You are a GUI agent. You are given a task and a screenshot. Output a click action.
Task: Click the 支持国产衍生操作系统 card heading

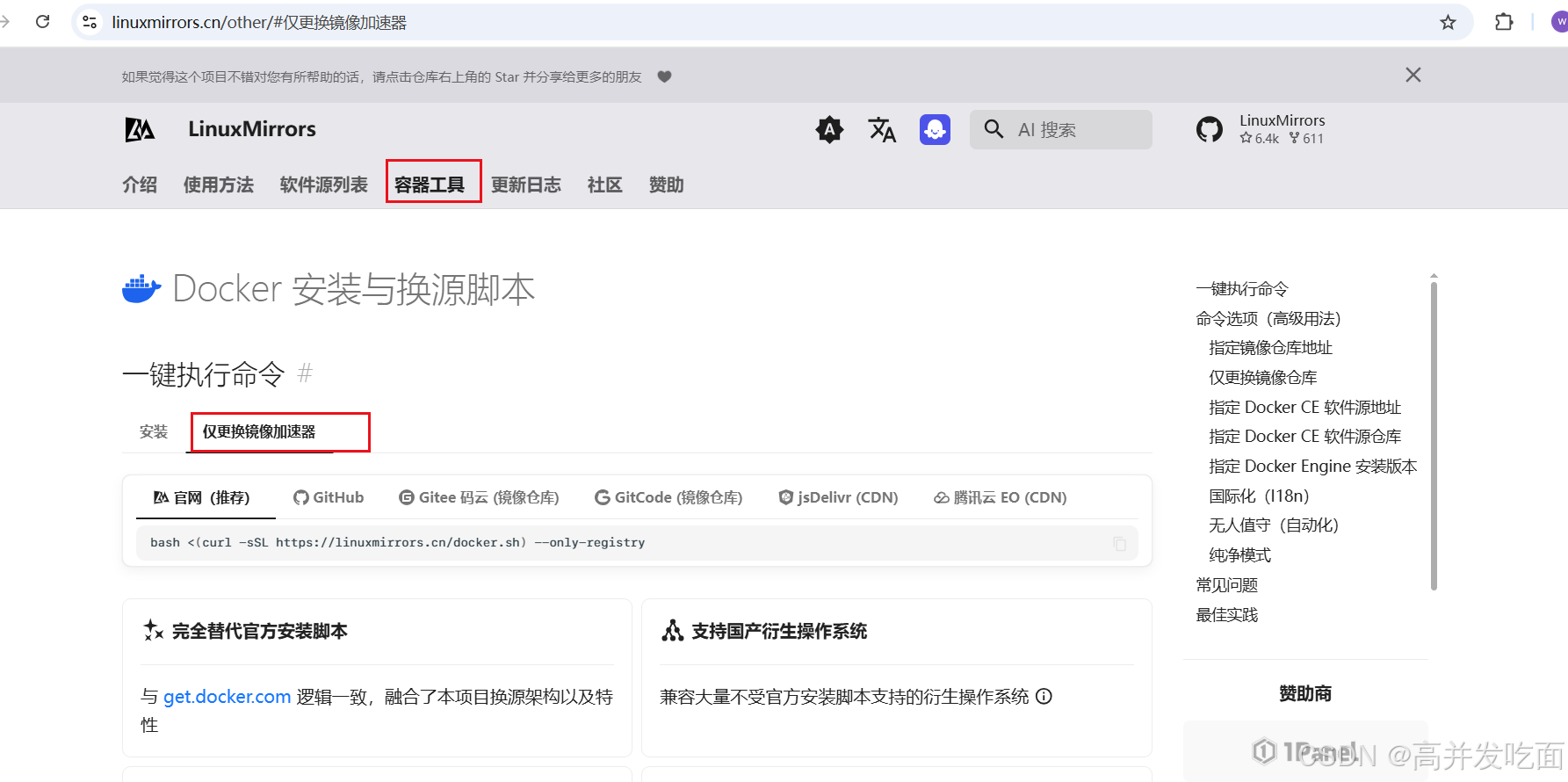778,631
